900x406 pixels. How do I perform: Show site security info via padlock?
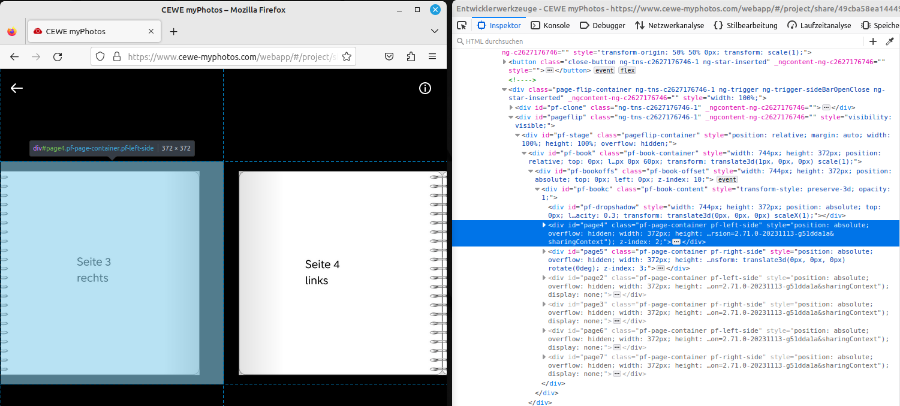[117, 57]
